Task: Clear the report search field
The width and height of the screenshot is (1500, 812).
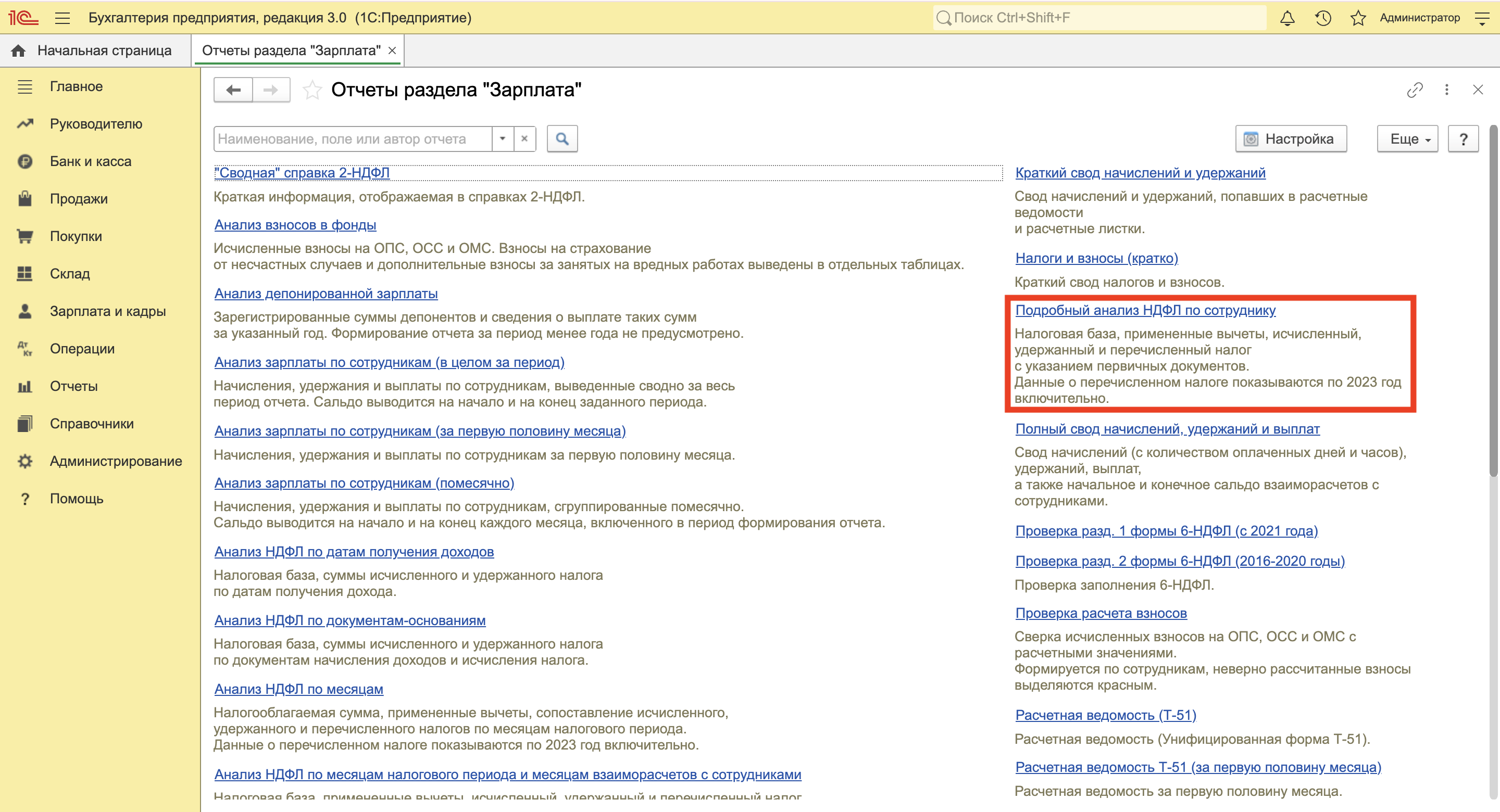Action: tap(524, 138)
